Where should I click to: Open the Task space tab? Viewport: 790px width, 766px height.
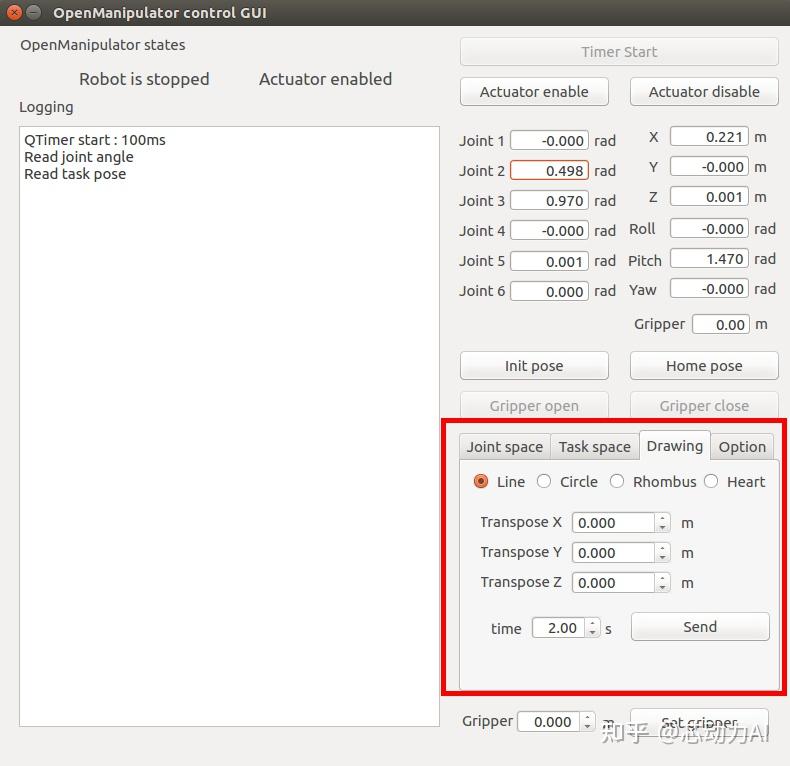coord(594,447)
